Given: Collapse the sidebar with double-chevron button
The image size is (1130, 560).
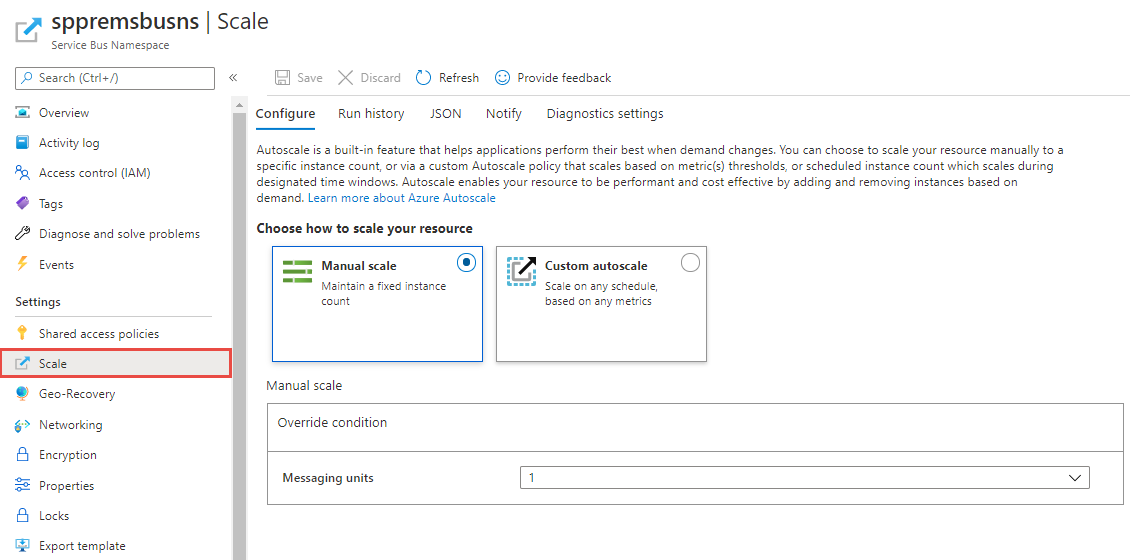Looking at the screenshot, I should (233, 78).
